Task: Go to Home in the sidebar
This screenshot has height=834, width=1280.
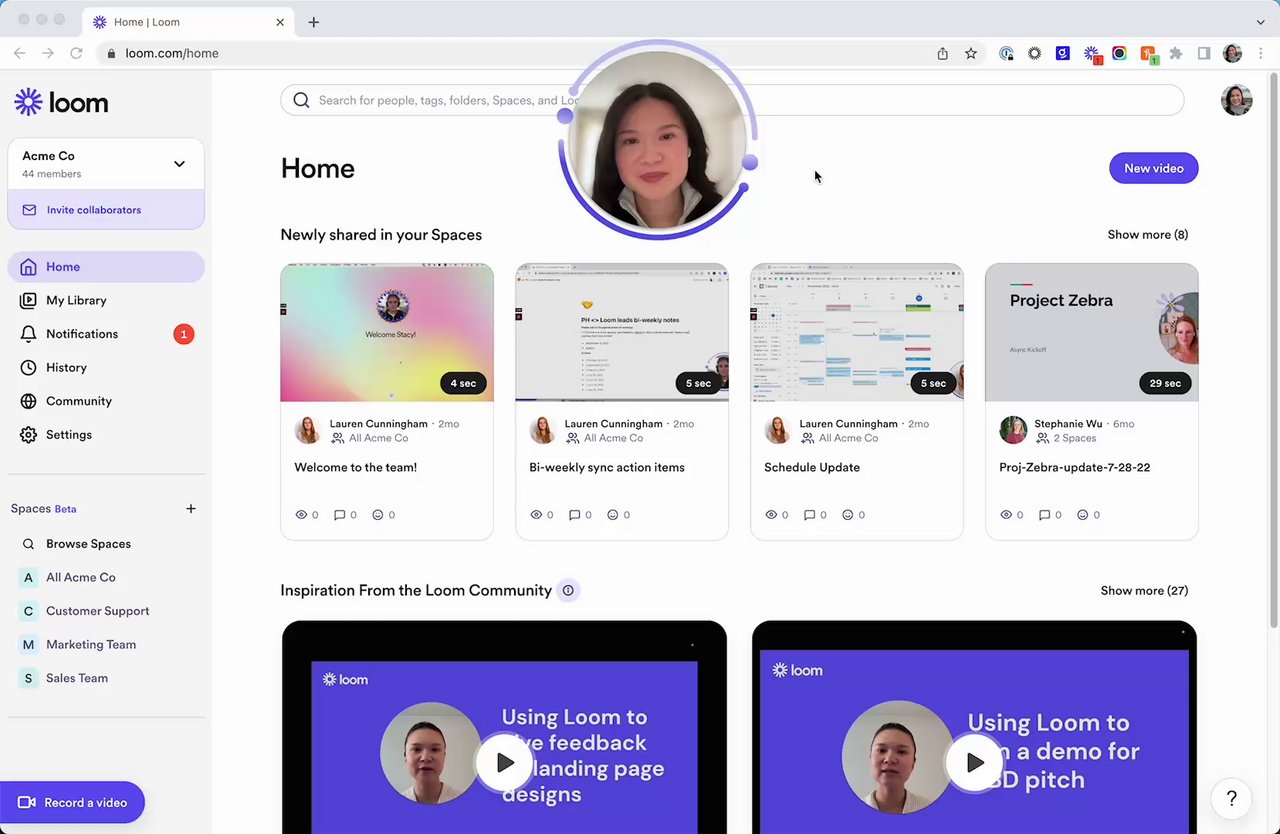Action: pyautogui.click(x=106, y=267)
